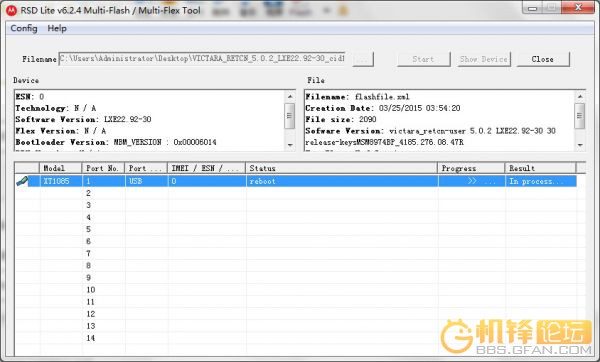
Task: Click the Device panel scrollbar thumb
Action: coord(290,116)
